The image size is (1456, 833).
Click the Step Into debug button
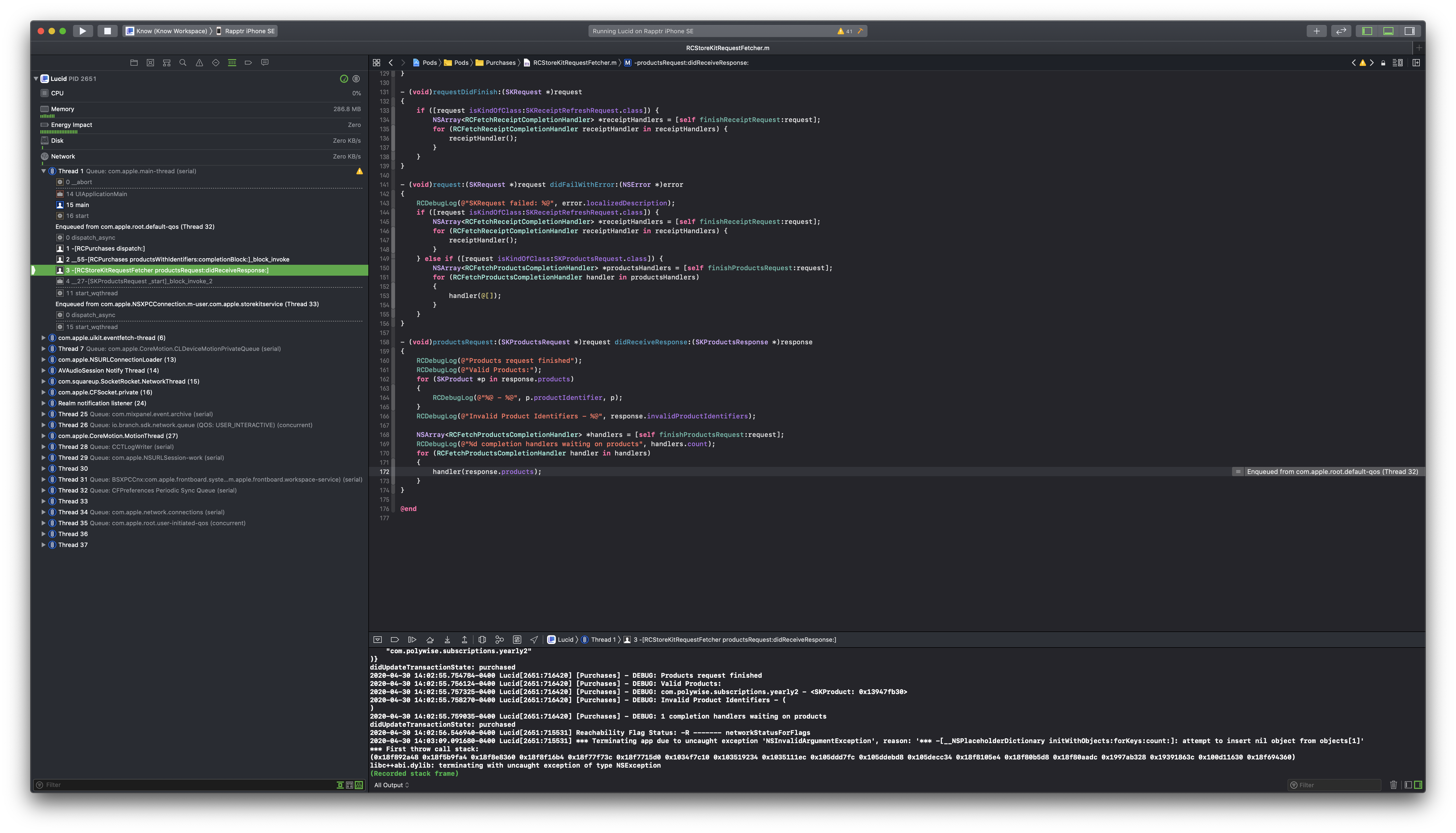447,640
